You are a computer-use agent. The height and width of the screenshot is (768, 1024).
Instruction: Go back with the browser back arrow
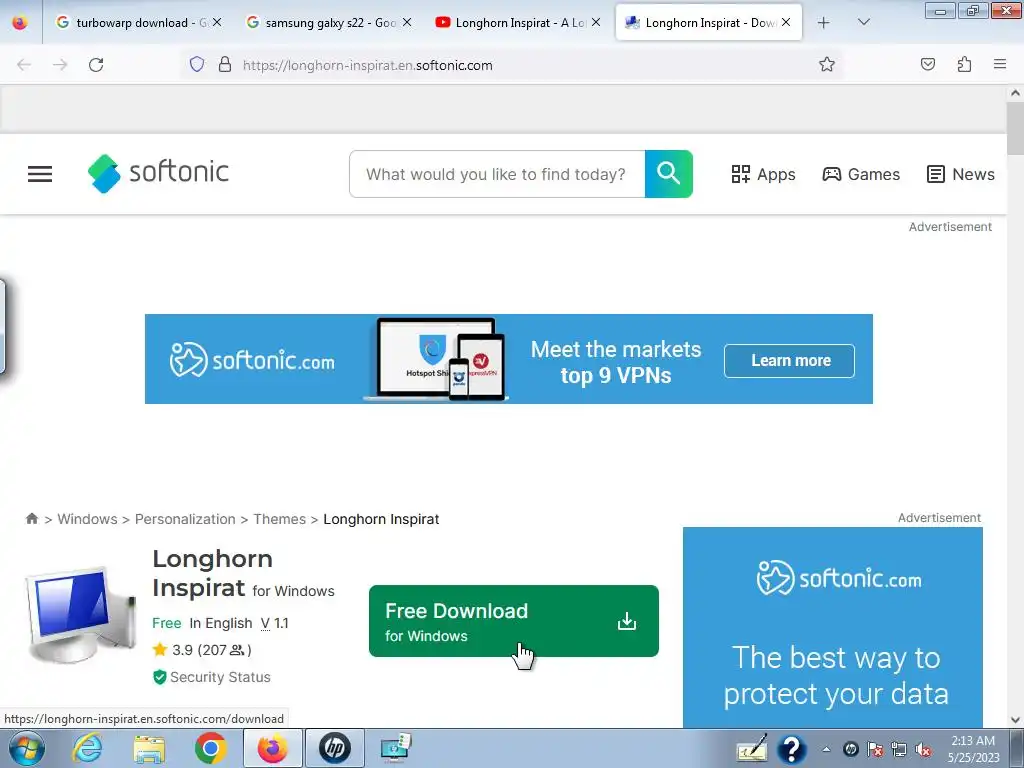24,65
